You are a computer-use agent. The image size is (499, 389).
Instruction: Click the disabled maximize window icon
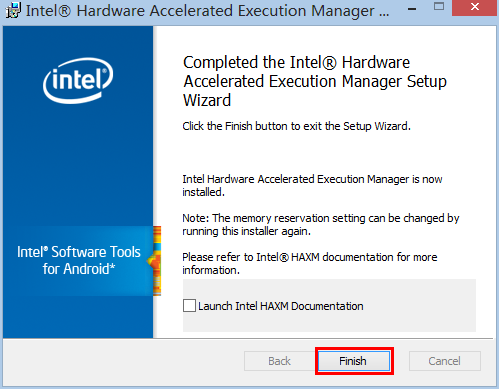439,7
